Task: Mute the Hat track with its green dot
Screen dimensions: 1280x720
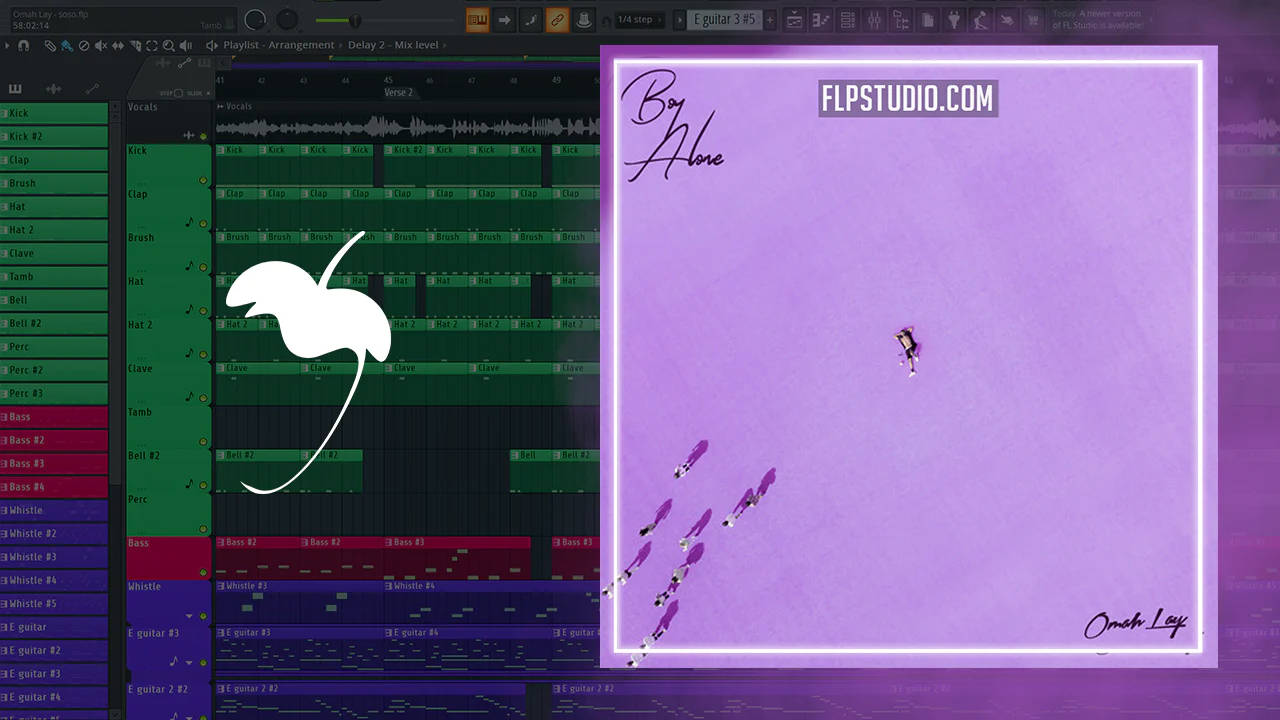Action: (204, 311)
